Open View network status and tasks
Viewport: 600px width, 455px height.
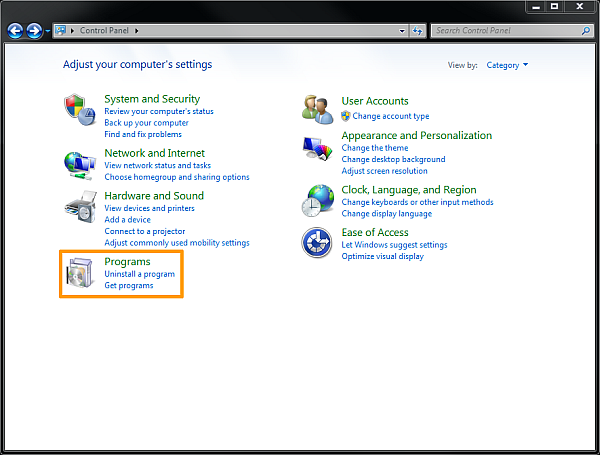point(157,165)
